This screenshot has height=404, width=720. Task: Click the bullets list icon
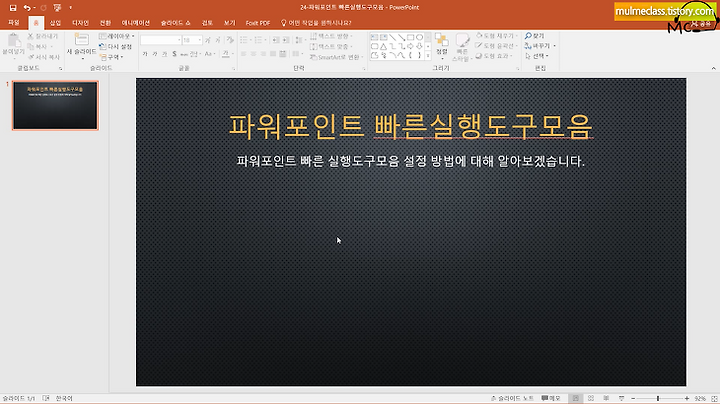click(245, 40)
